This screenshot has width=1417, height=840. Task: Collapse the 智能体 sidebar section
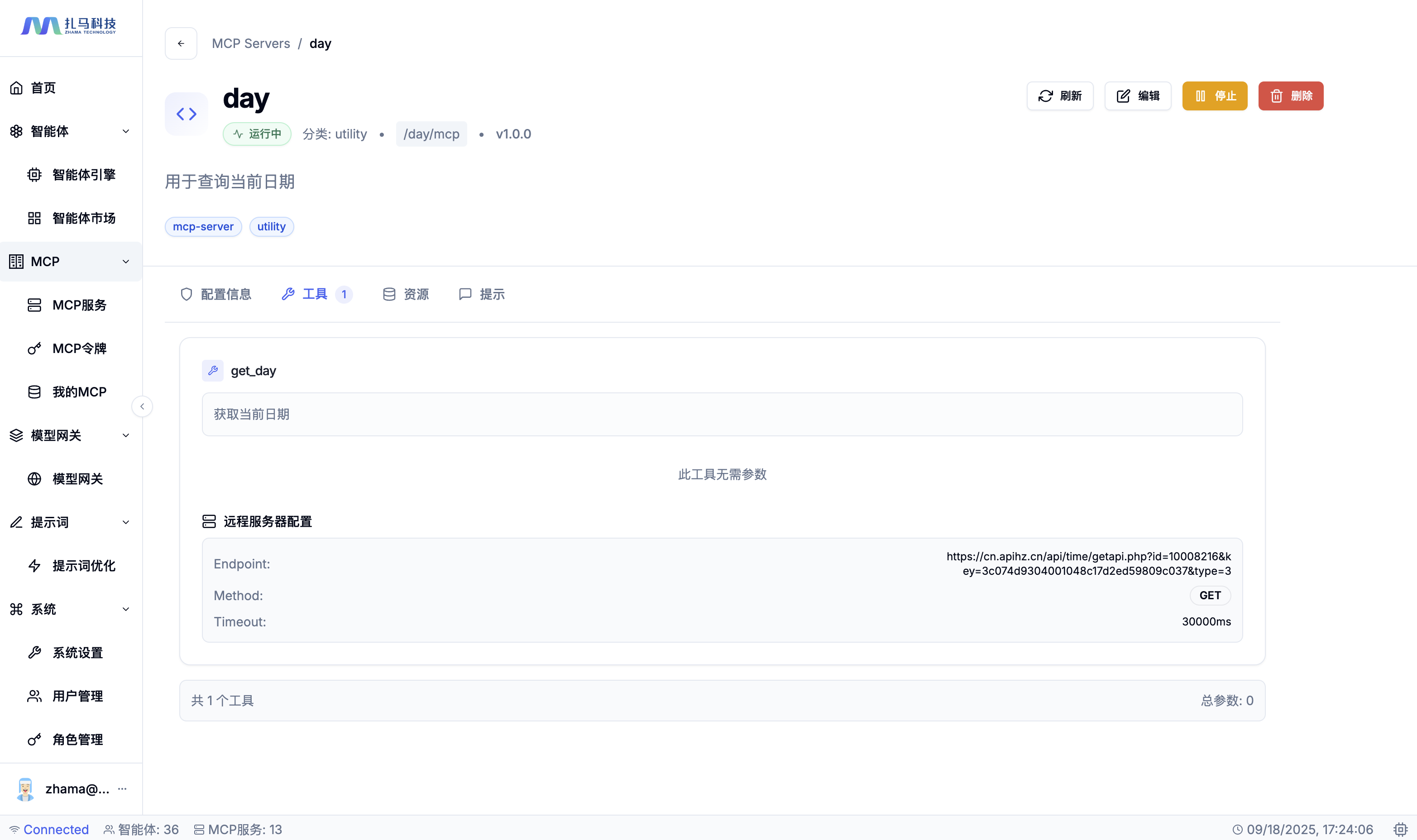tap(126, 131)
